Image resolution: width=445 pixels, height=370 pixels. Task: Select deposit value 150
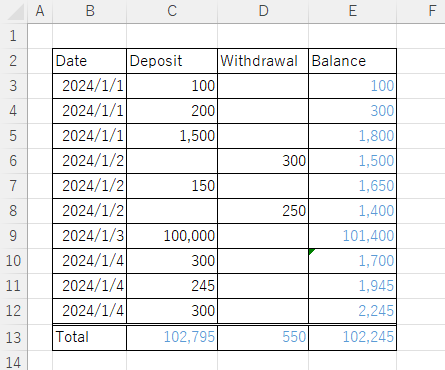(x=172, y=186)
